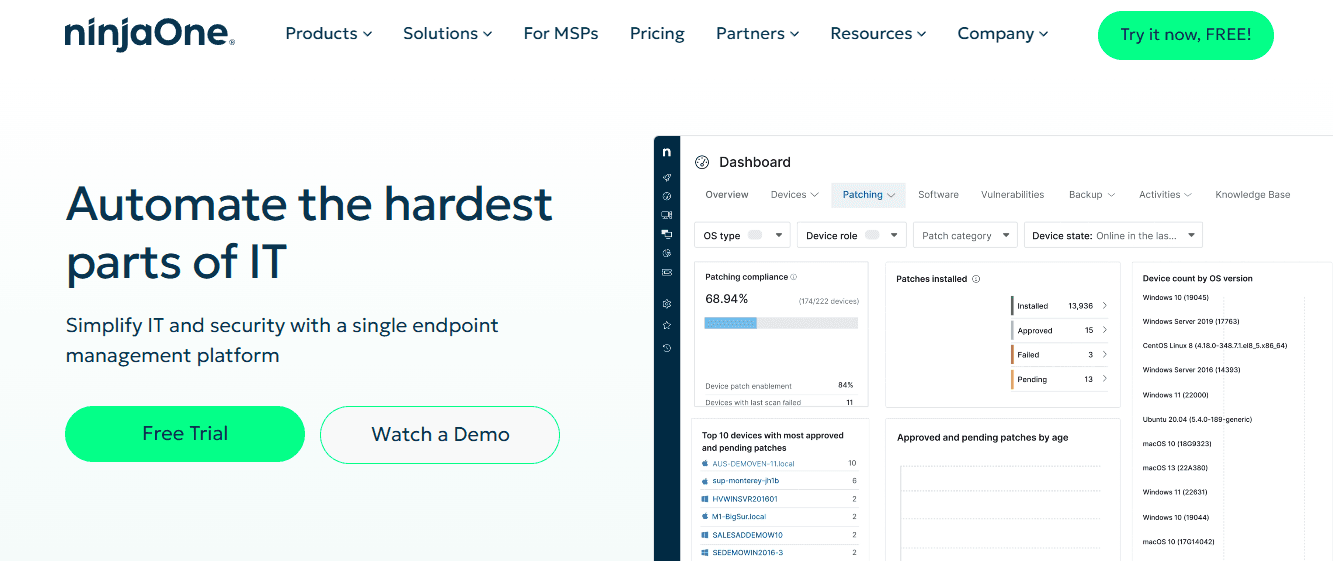Open the overlapping-screens sidebar icon

(667, 234)
